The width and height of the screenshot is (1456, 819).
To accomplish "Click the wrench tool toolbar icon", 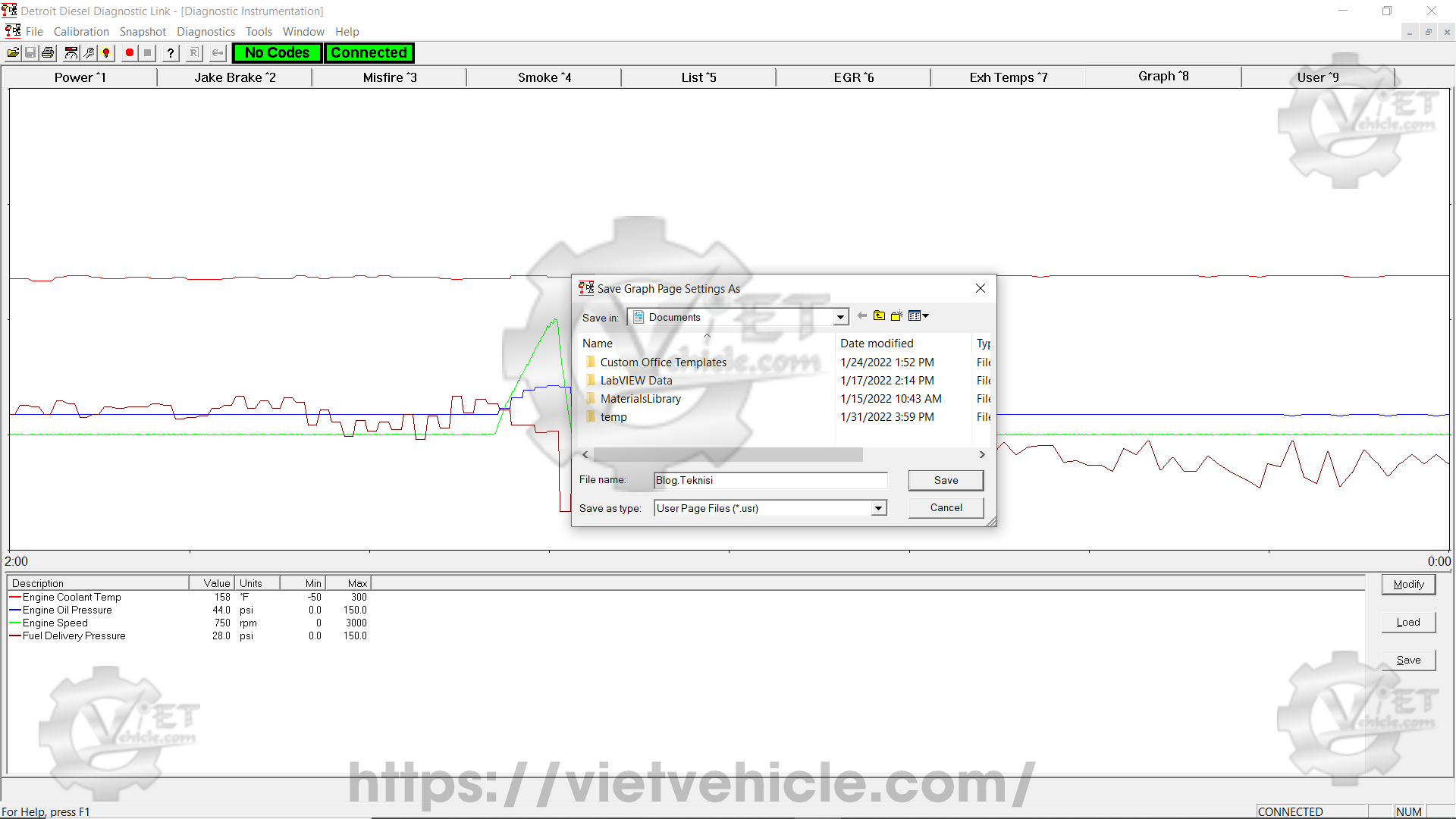I will point(89,53).
